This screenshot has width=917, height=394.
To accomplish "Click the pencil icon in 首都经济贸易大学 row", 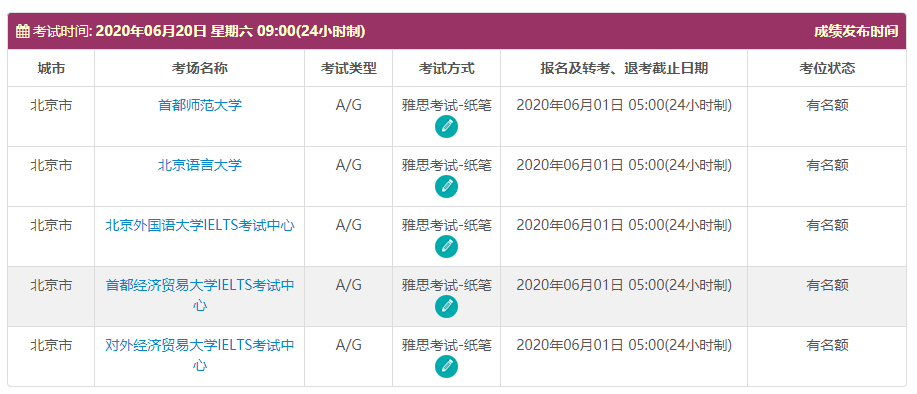I will click(446, 306).
